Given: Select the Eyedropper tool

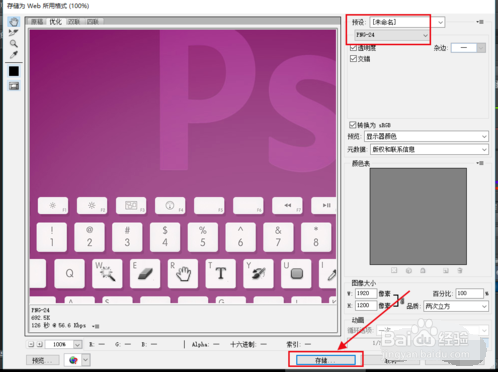Looking at the screenshot, I should tap(14, 54).
